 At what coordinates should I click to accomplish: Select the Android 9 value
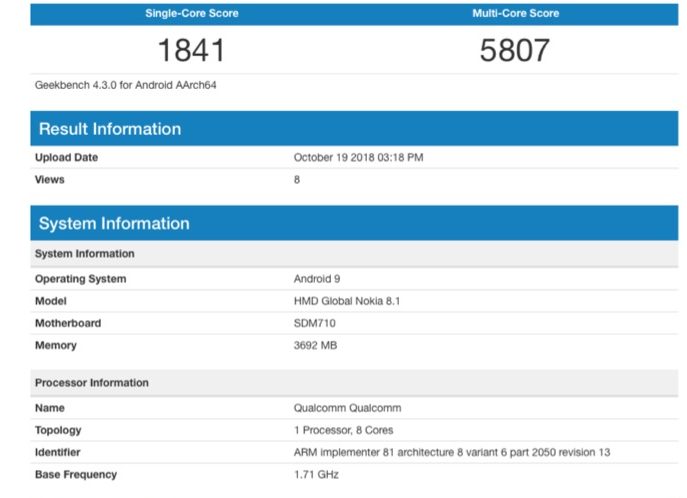point(317,279)
